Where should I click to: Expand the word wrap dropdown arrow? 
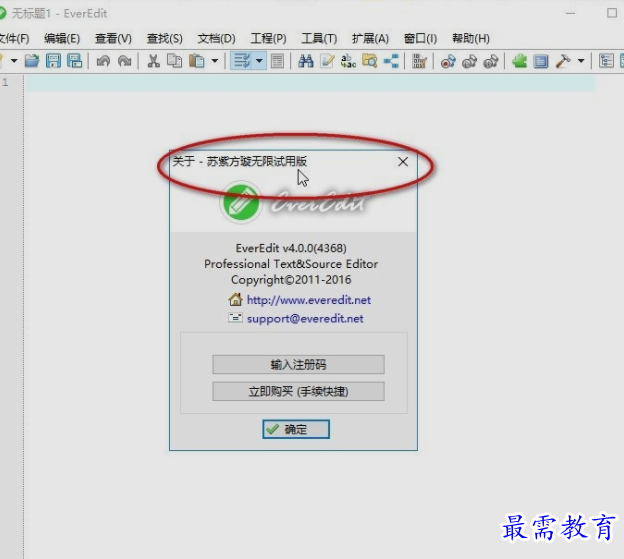pos(259,61)
